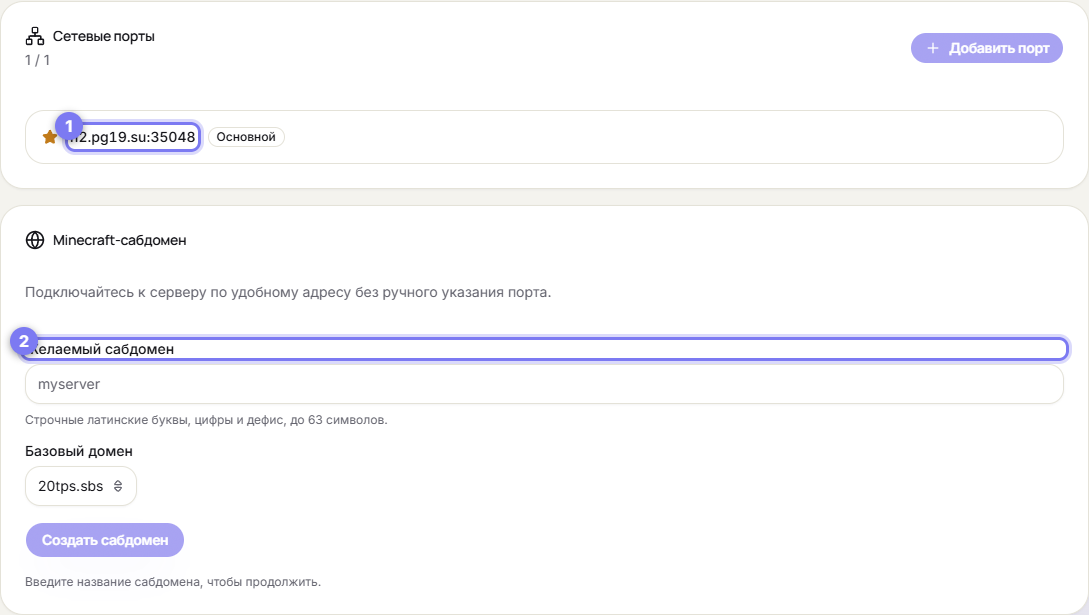1089x615 pixels.
Task: Click the tour step badge number 1
Action: (69, 126)
